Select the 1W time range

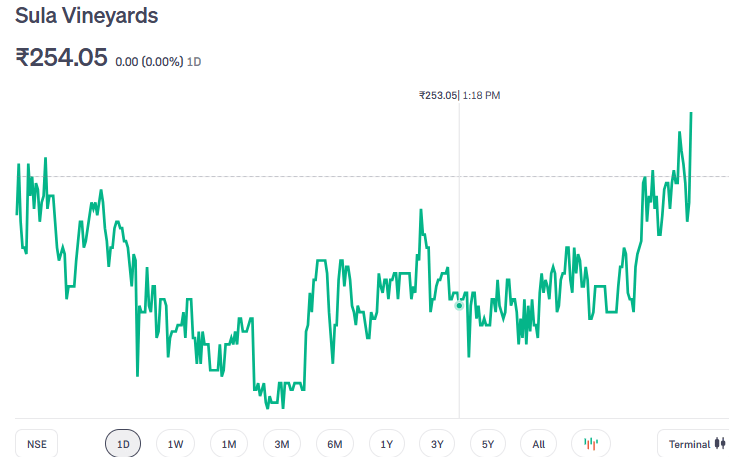click(x=176, y=444)
